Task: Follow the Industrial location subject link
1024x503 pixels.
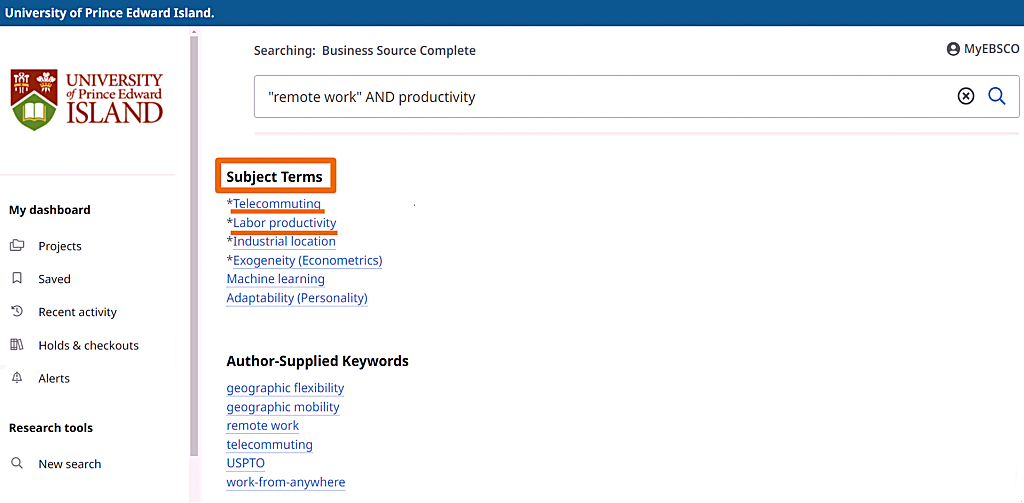Action: pos(284,241)
